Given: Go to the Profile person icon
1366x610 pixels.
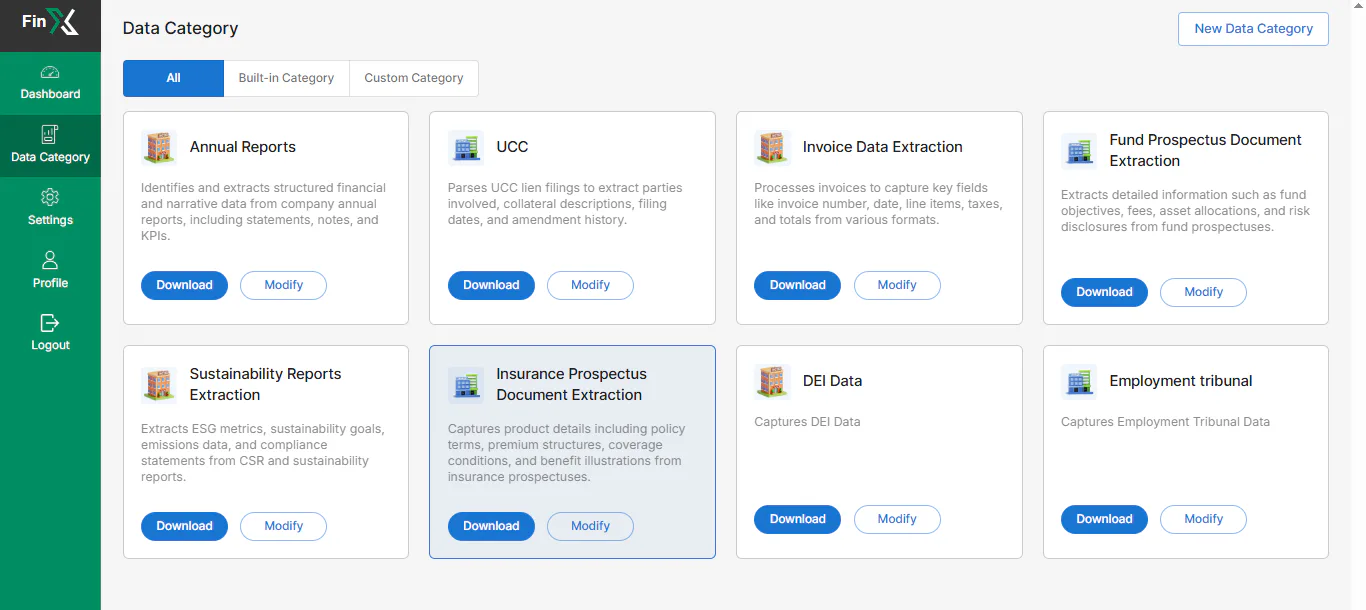Looking at the screenshot, I should (50, 260).
